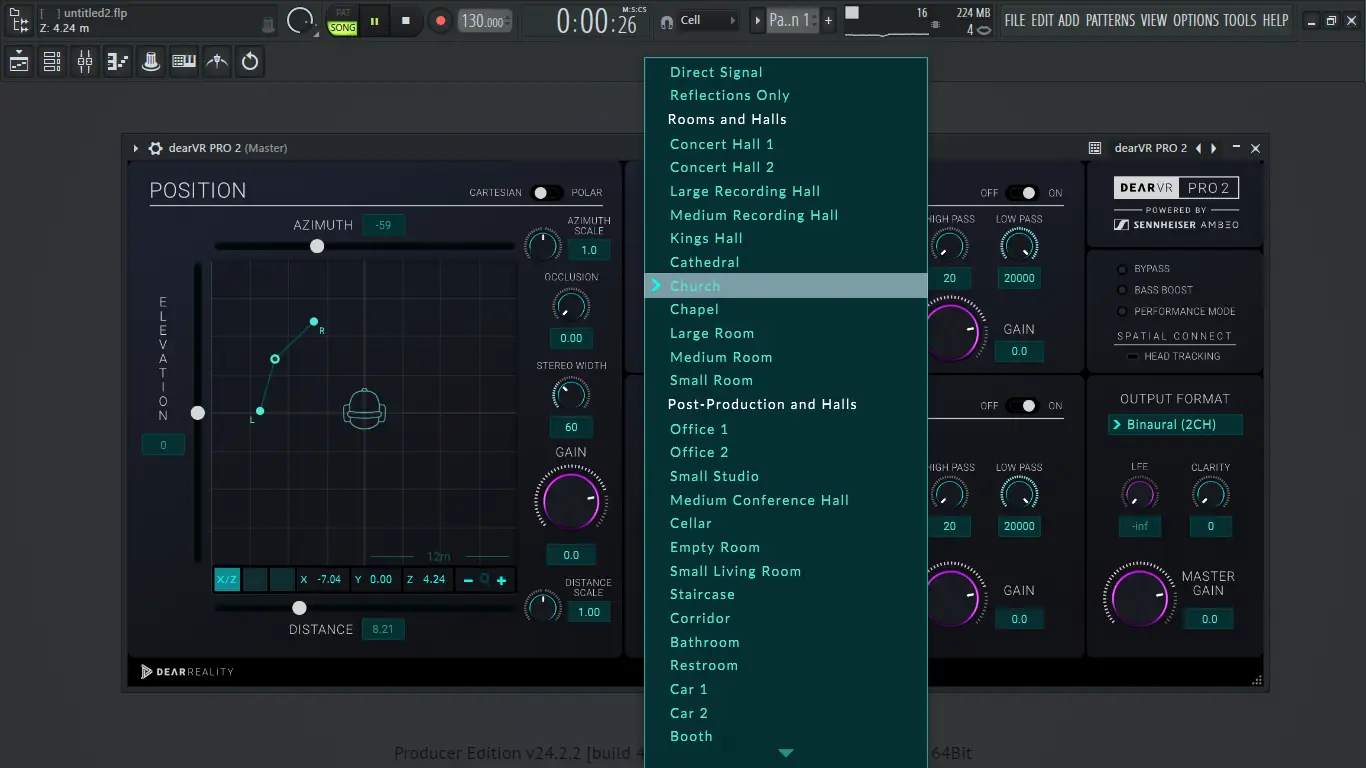Switch to PAT mode
This screenshot has width=1366, height=768.
(343, 13)
